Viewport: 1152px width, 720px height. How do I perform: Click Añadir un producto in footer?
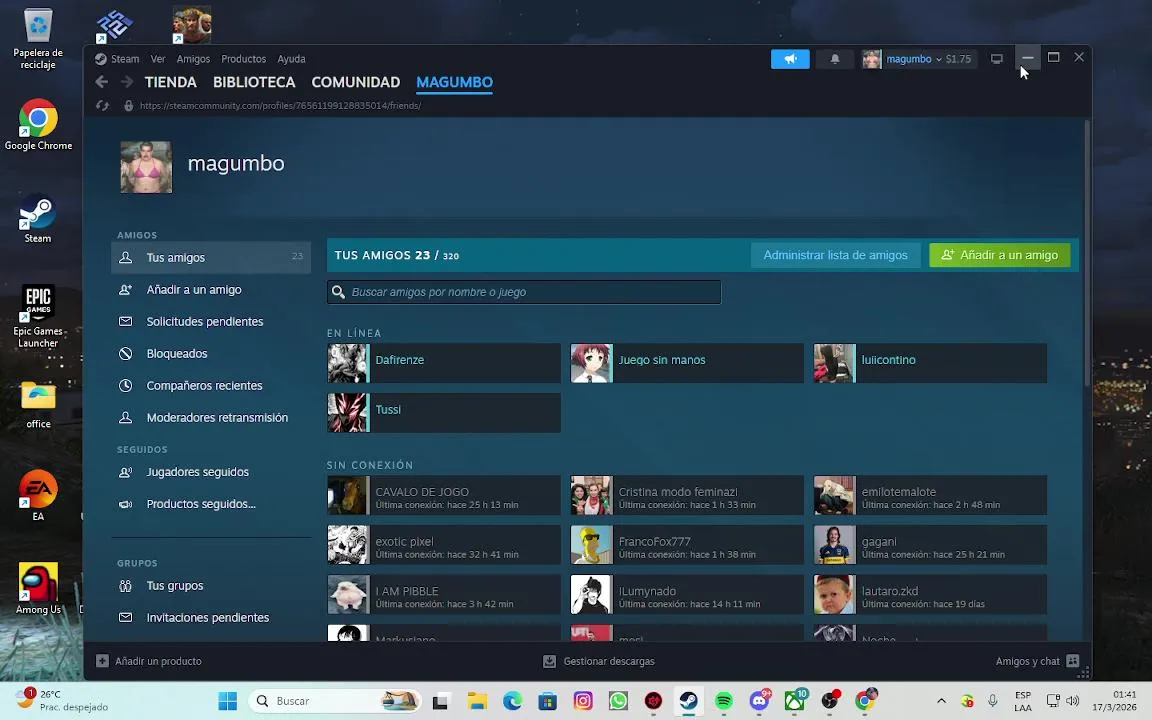(x=149, y=661)
